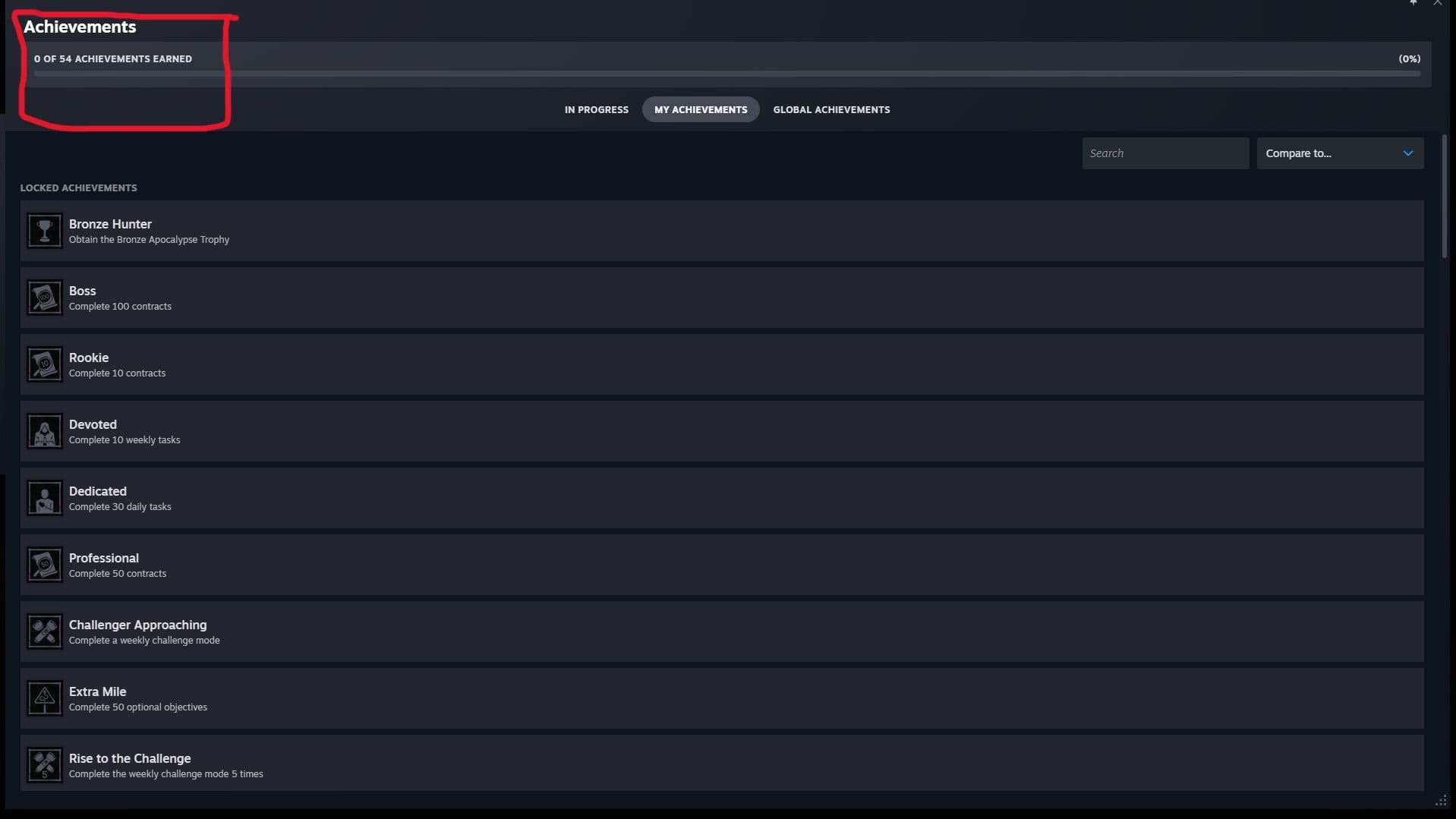Toggle the My Achievements filter off
The image size is (1456, 819).
pyautogui.click(x=700, y=109)
